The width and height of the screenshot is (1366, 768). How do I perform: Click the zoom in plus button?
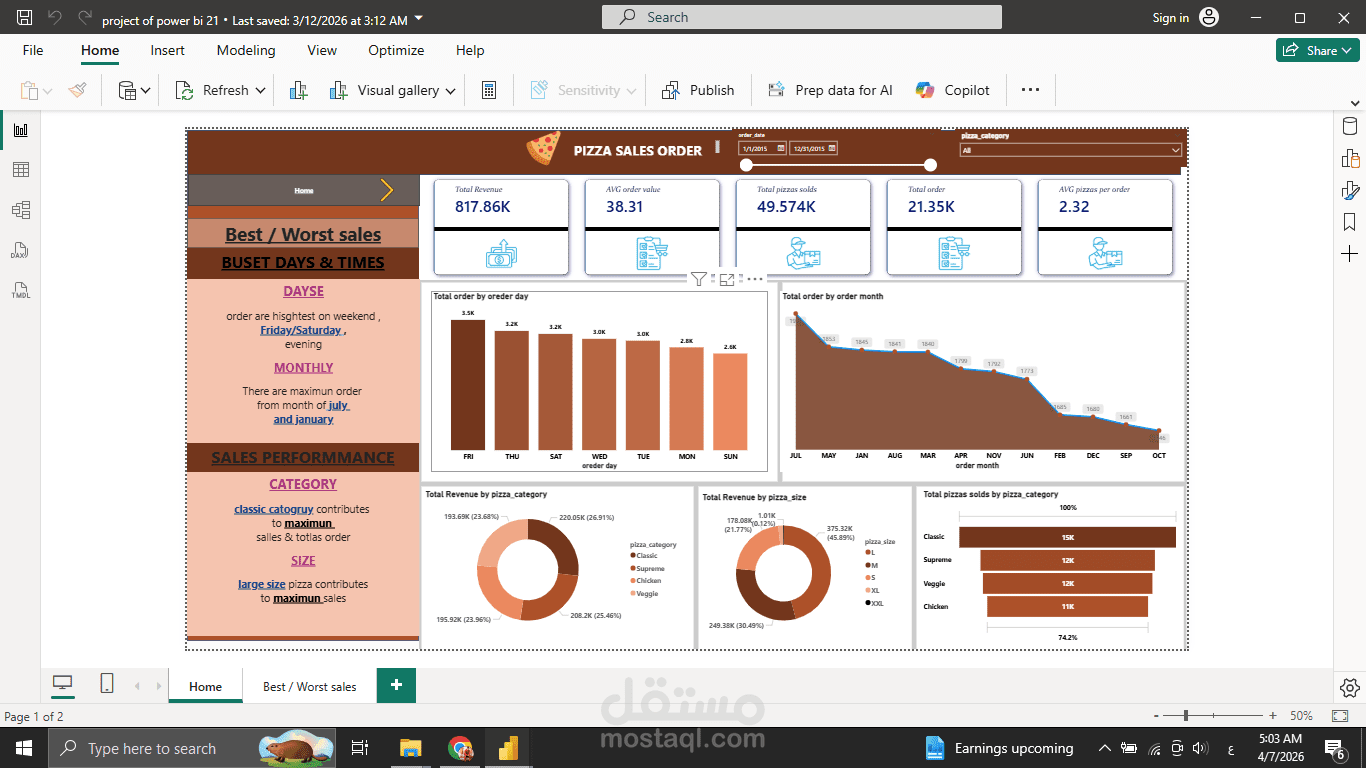point(1273,716)
